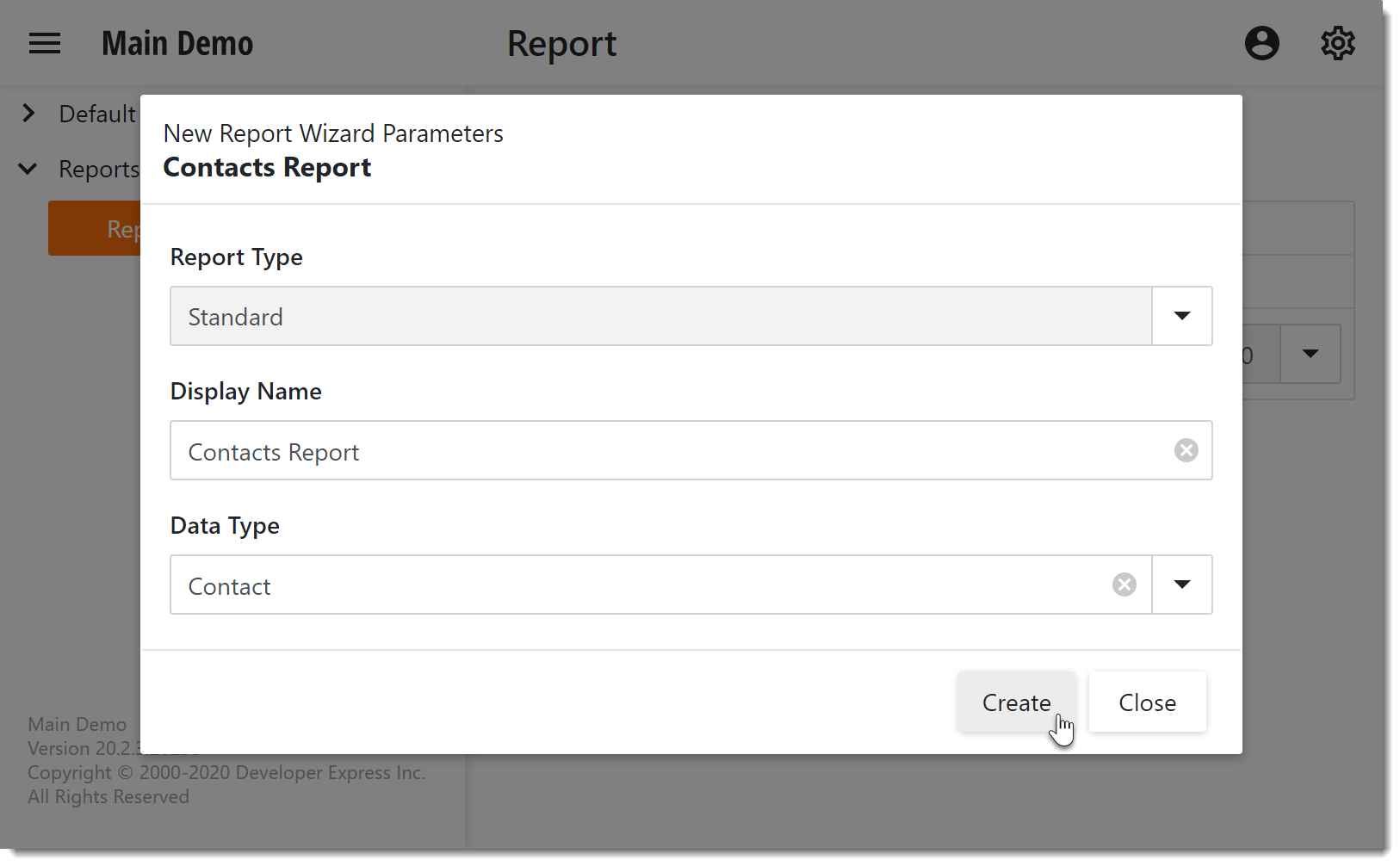Clear the Contact Data Type value
The width and height of the screenshot is (1400, 866).
coord(1124,585)
